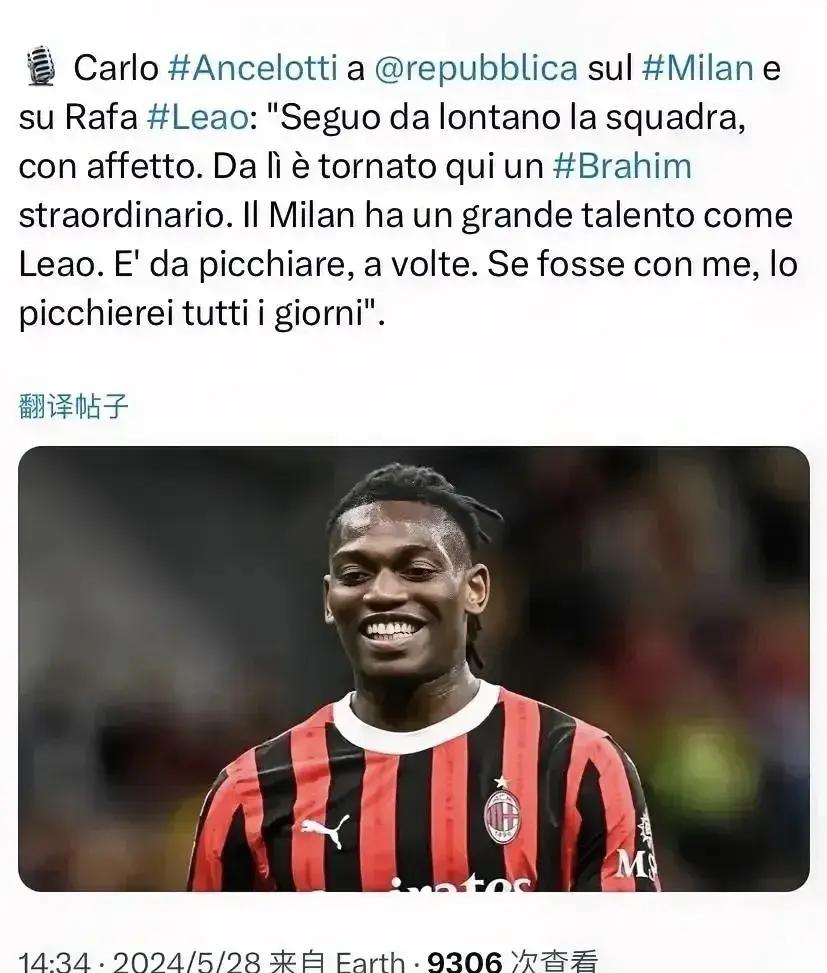Click the white sponsor lettering on jersey

pyautogui.click(x=460, y=882)
